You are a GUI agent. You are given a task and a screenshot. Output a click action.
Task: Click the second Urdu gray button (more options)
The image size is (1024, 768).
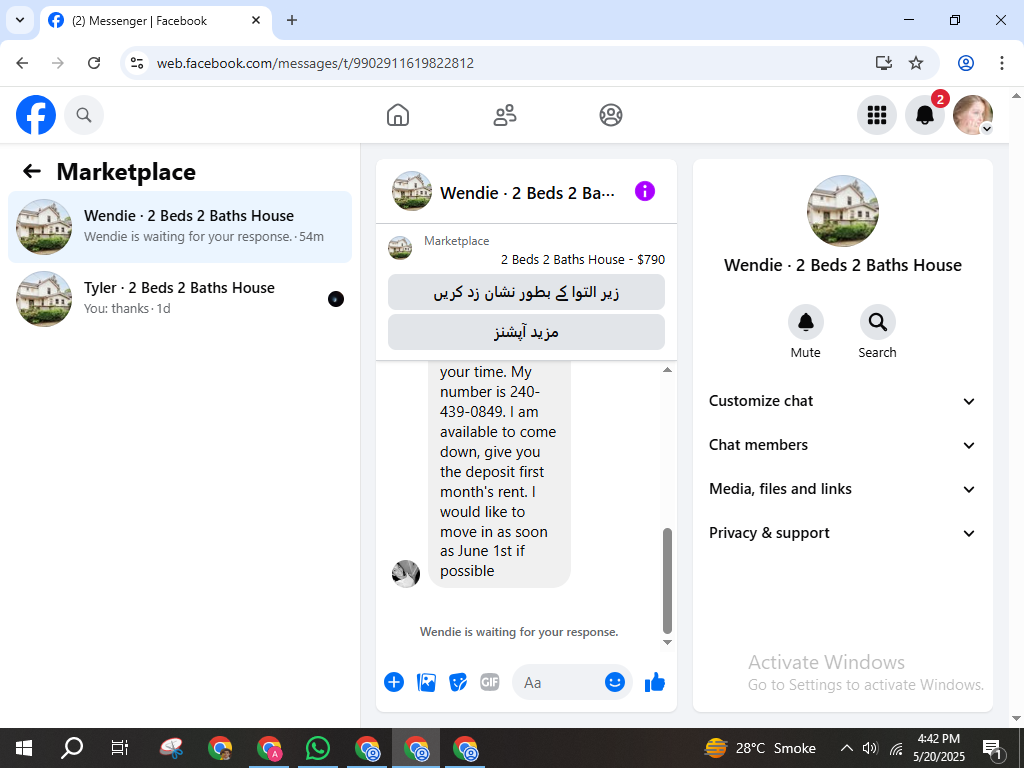(x=526, y=332)
